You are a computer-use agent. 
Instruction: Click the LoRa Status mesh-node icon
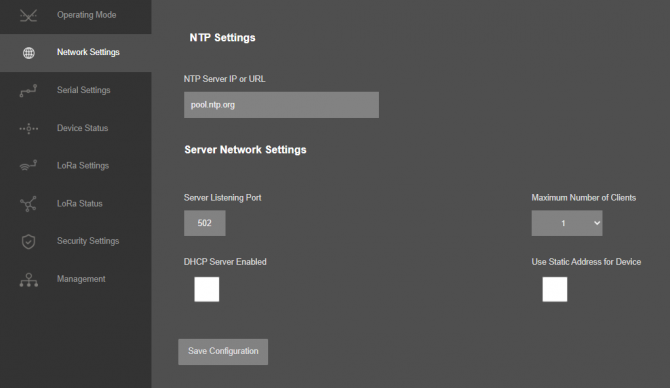(28, 204)
